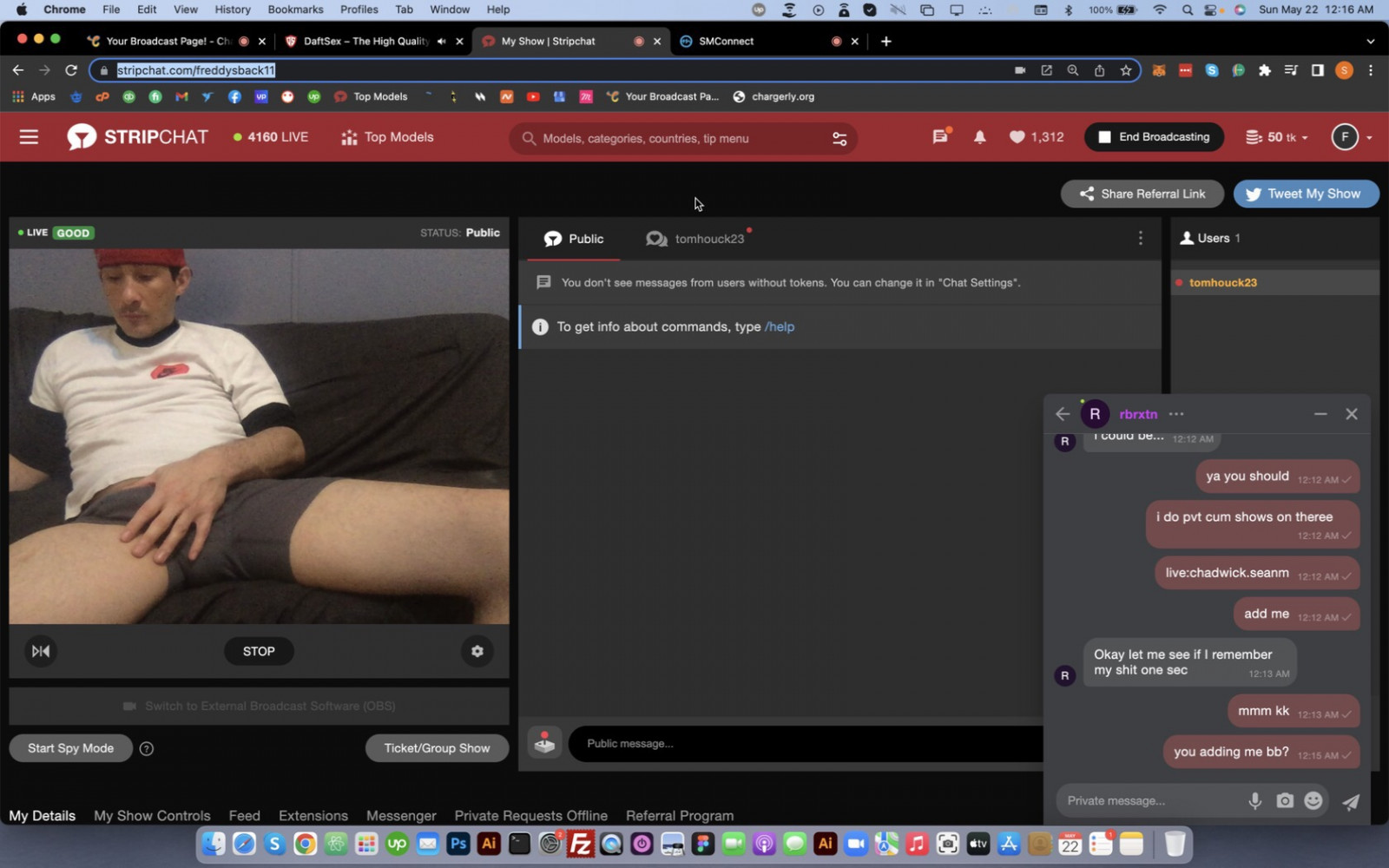Start Spy Mode
This screenshot has height=868, width=1389.
pos(70,748)
